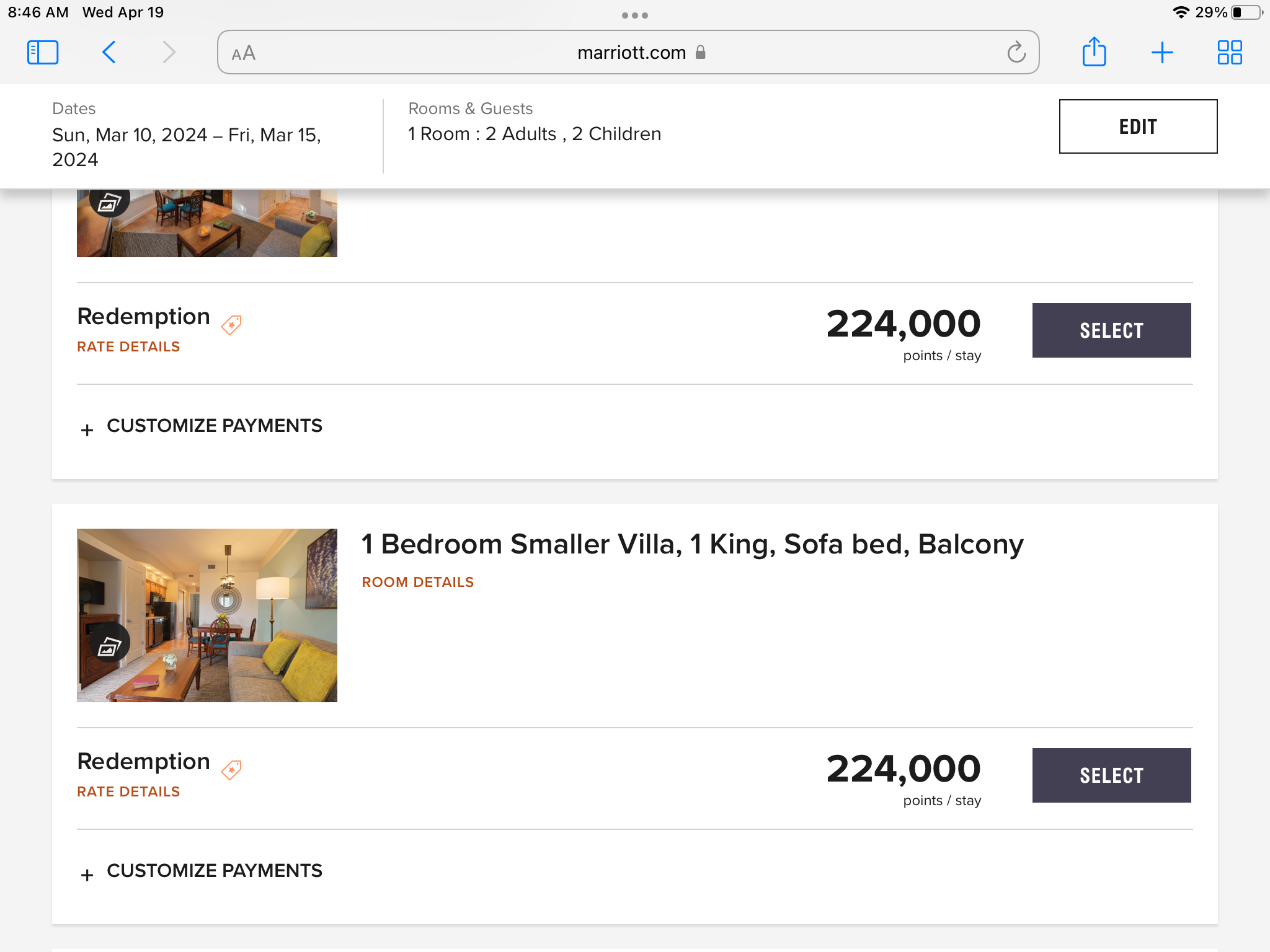This screenshot has height=952, width=1270.
Task: Open the three-dots multitasking menu at top
Action: (635, 15)
